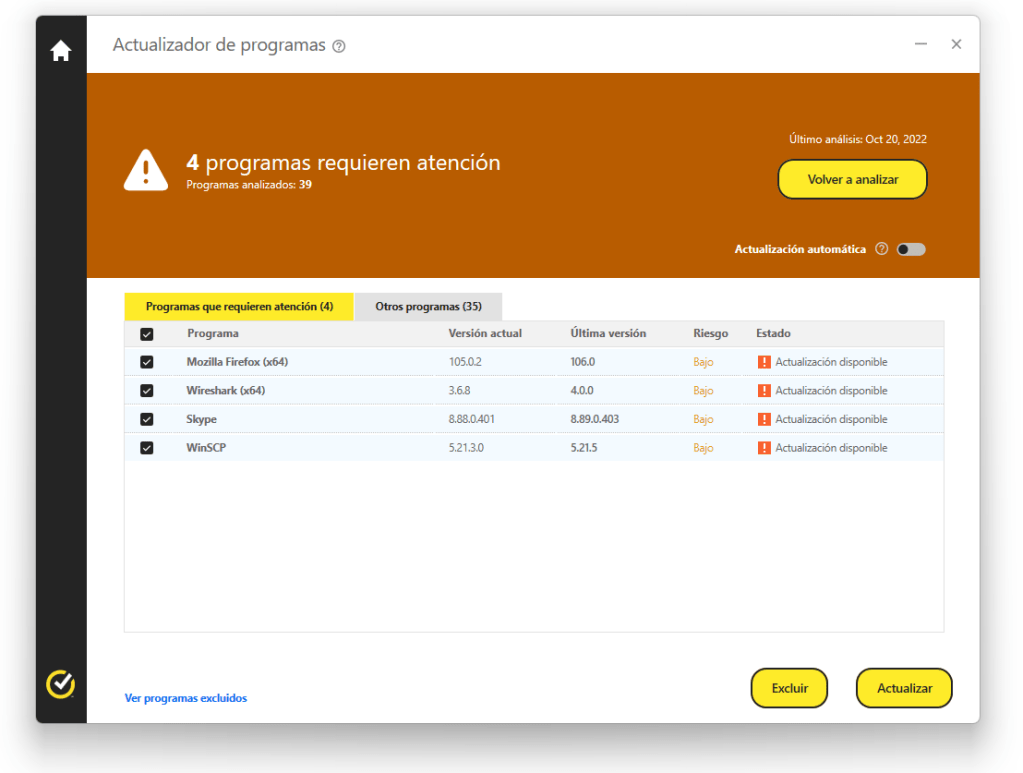Screen dimensions: 1023x773
Task: Click the red alert icon for WinSCP
Action: click(765, 447)
